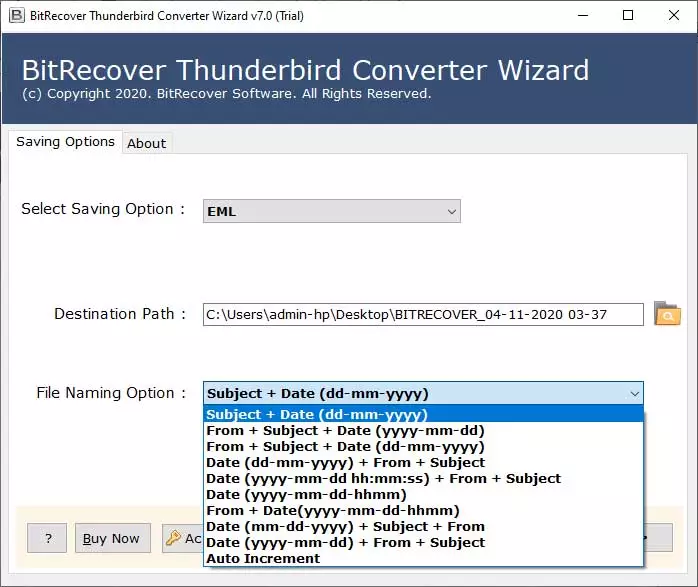Click the key icon on Activate button

click(174, 538)
